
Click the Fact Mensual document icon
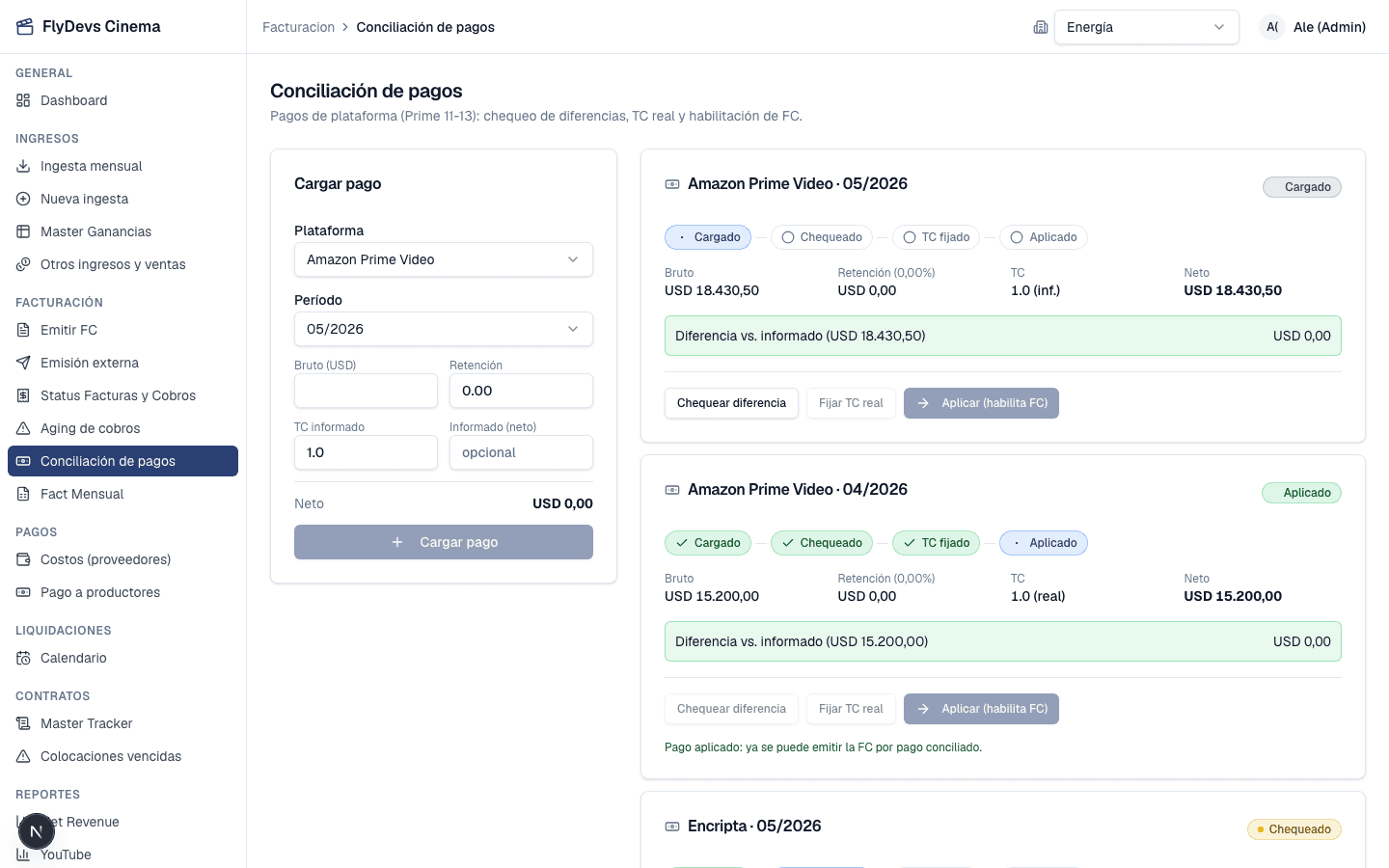pyautogui.click(x=23, y=494)
